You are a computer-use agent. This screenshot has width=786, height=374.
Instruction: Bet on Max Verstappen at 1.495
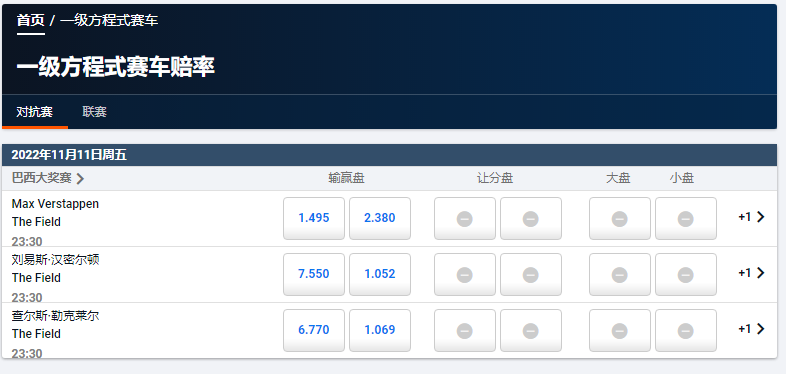[314, 218]
